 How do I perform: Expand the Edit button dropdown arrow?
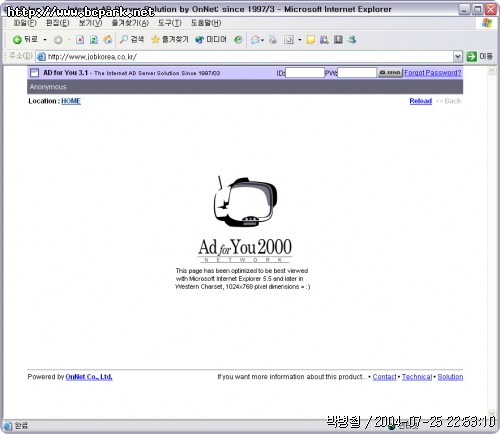click(x=300, y=40)
